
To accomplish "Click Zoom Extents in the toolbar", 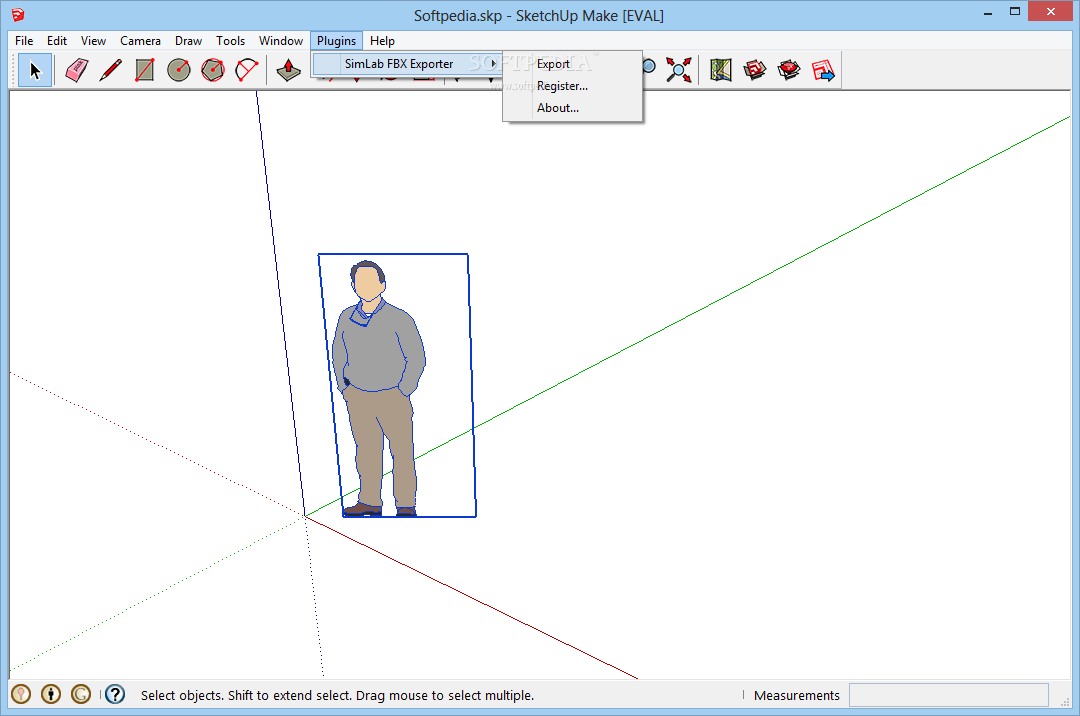I will 679,68.
